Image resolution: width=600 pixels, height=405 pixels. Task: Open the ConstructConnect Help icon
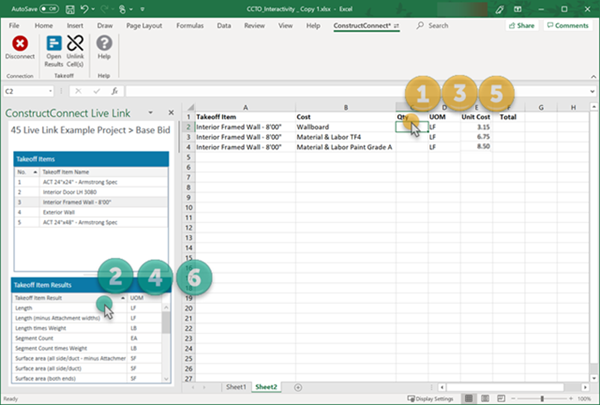click(x=104, y=43)
